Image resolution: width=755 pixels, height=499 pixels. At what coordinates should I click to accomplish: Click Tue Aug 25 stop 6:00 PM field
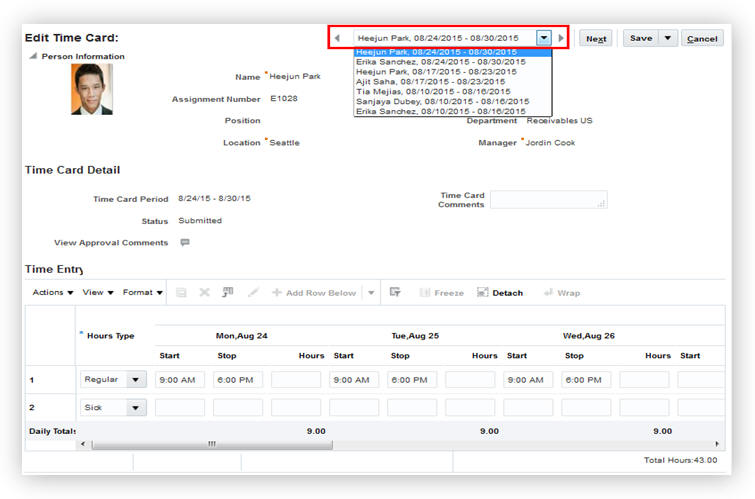pos(412,380)
